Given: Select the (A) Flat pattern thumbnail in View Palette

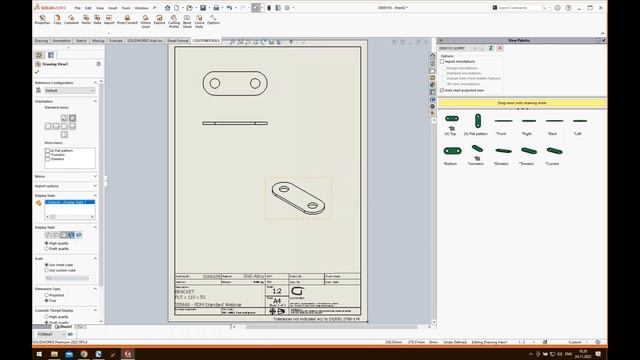Looking at the screenshot, I should tap(477, 121).
